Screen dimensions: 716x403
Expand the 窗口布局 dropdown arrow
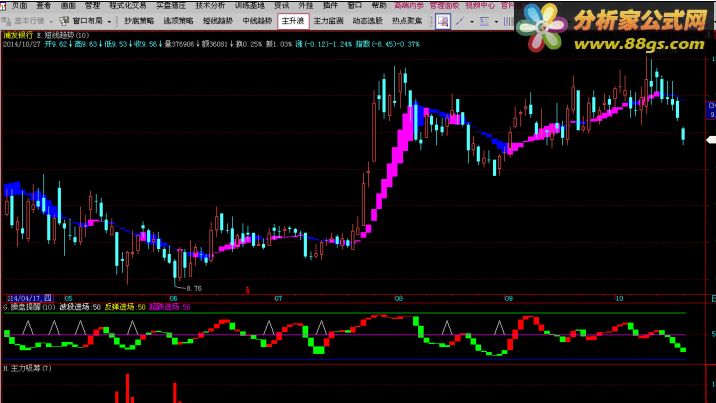coord(109,21)
